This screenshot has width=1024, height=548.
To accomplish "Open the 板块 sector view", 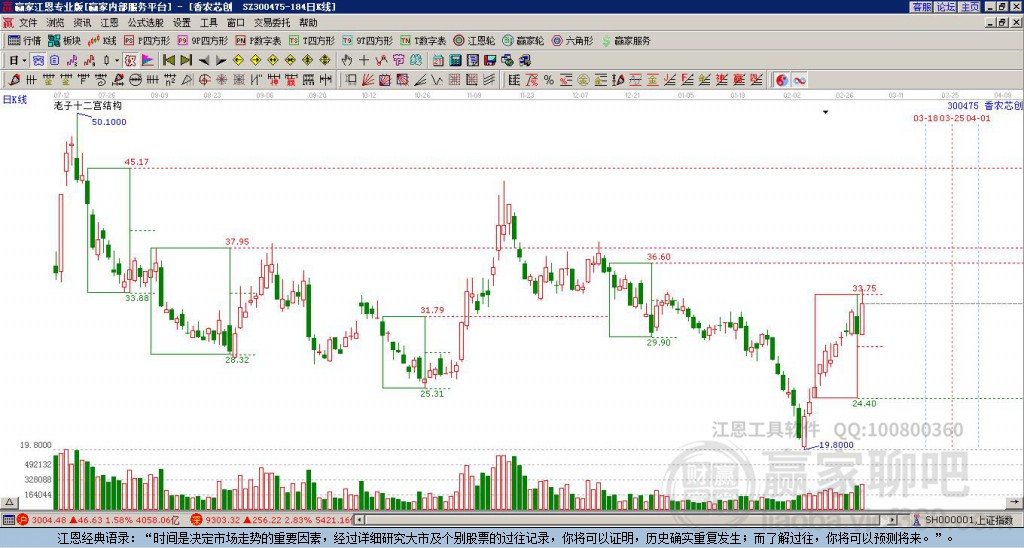I will coord(65,40).
